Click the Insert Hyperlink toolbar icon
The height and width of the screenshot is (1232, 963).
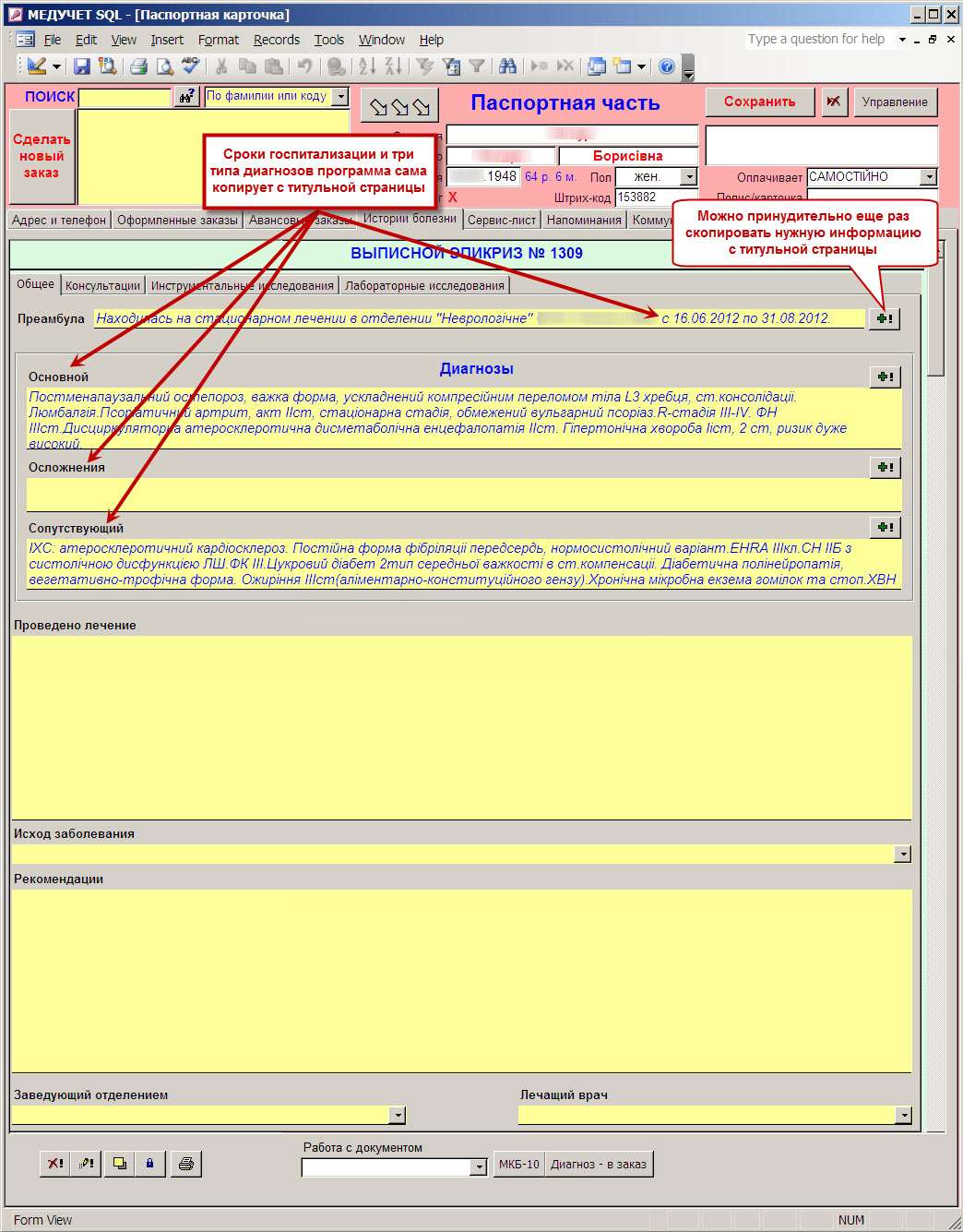click(337, 66)
